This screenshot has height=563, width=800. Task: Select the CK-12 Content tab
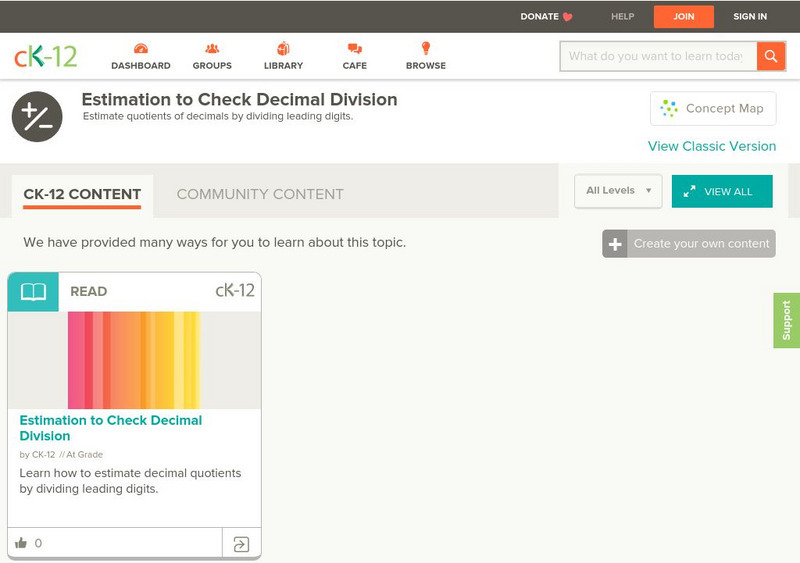coord(82,194)
